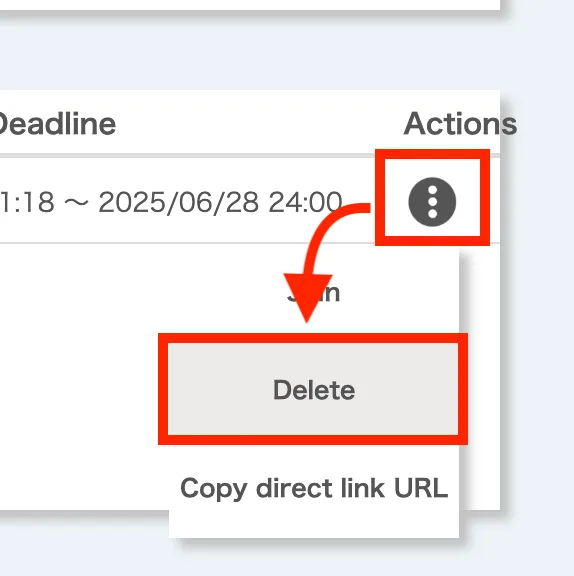Click the Deadline column header
The width and height of the screenshot is (574, 576).
(x=56, y=124)
